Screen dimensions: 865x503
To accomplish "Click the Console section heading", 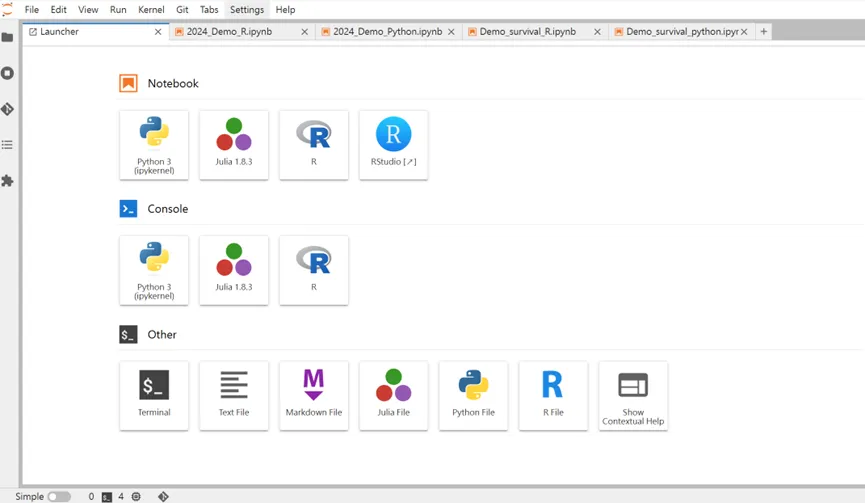I will coord(168,209).
